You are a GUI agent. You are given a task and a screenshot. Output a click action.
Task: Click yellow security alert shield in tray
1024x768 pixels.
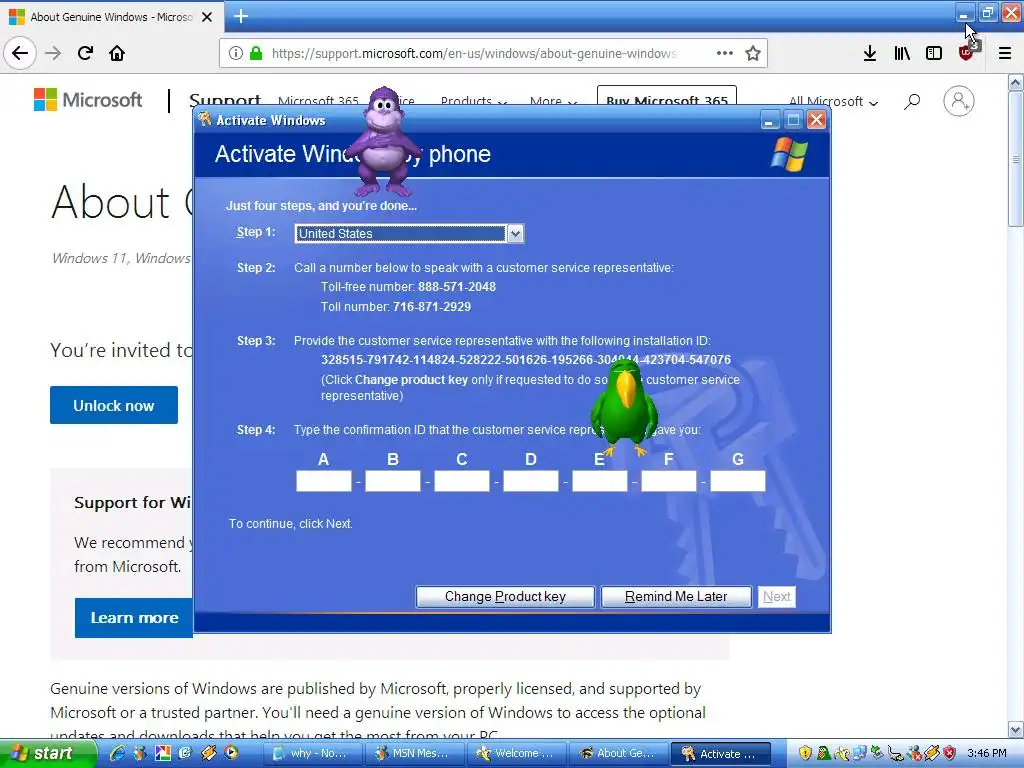806,753
